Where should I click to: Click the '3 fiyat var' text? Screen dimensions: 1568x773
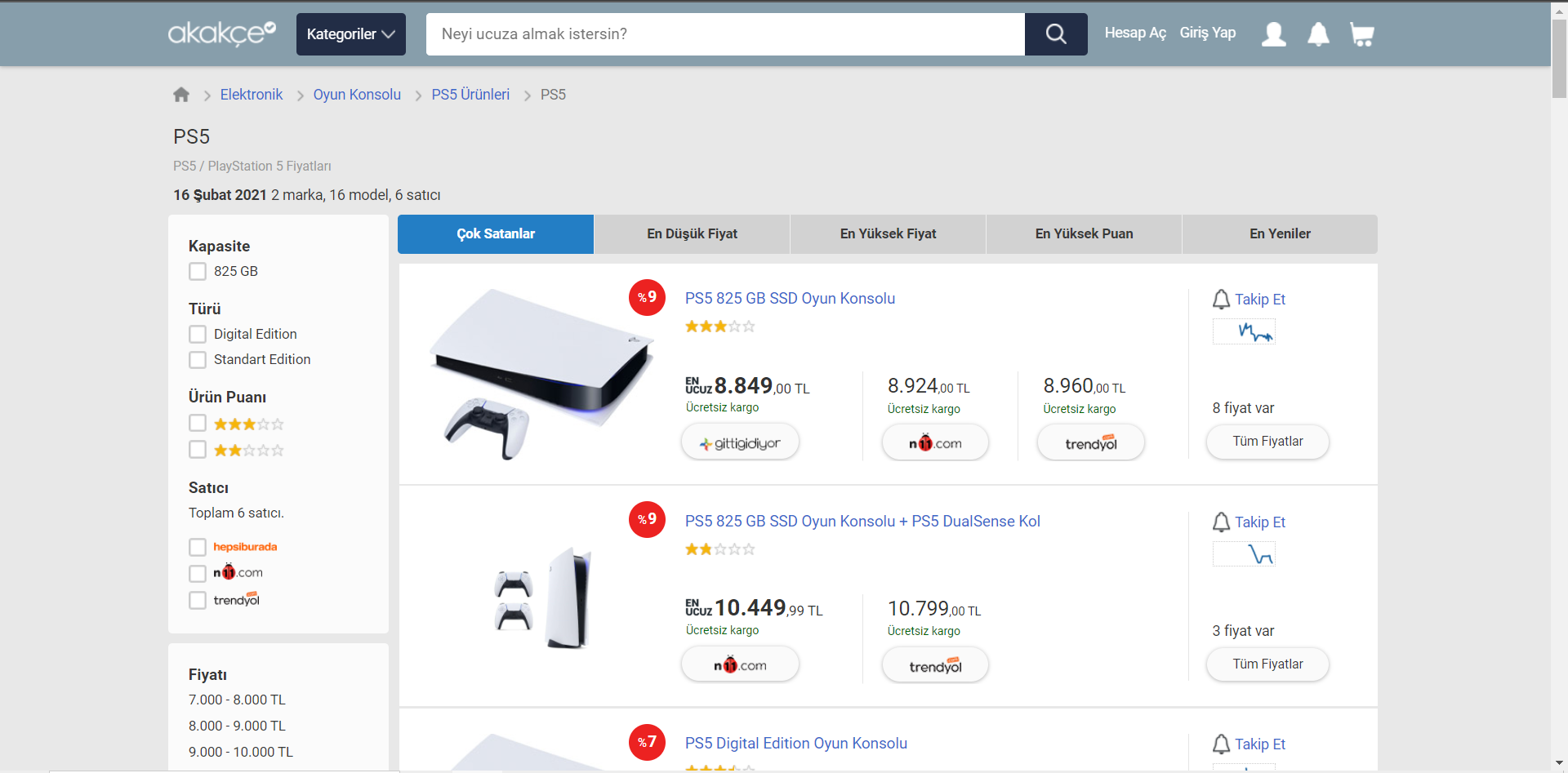pyautogui.click(x=1243, y=632)
